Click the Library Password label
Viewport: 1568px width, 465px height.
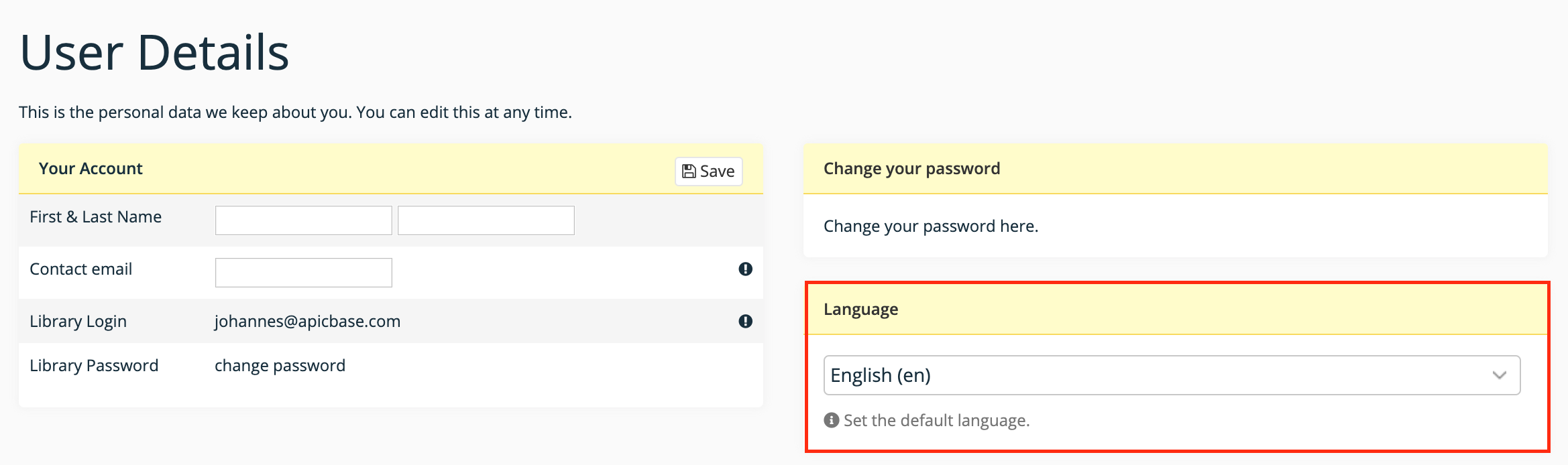(x=94, y=366)
